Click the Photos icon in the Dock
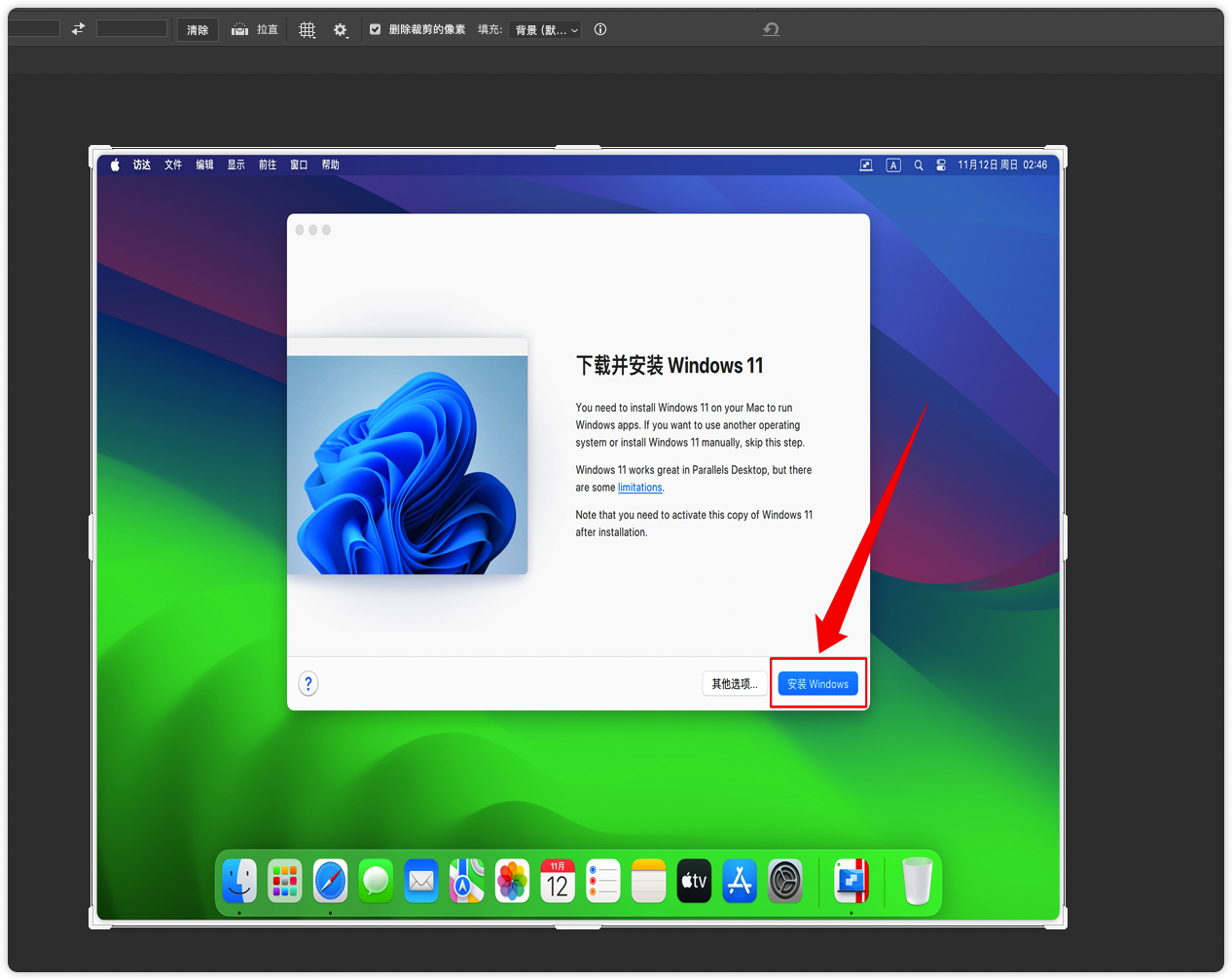Image resolution: width=1232 pixels, height=980 pixels. tap(512, 882)
